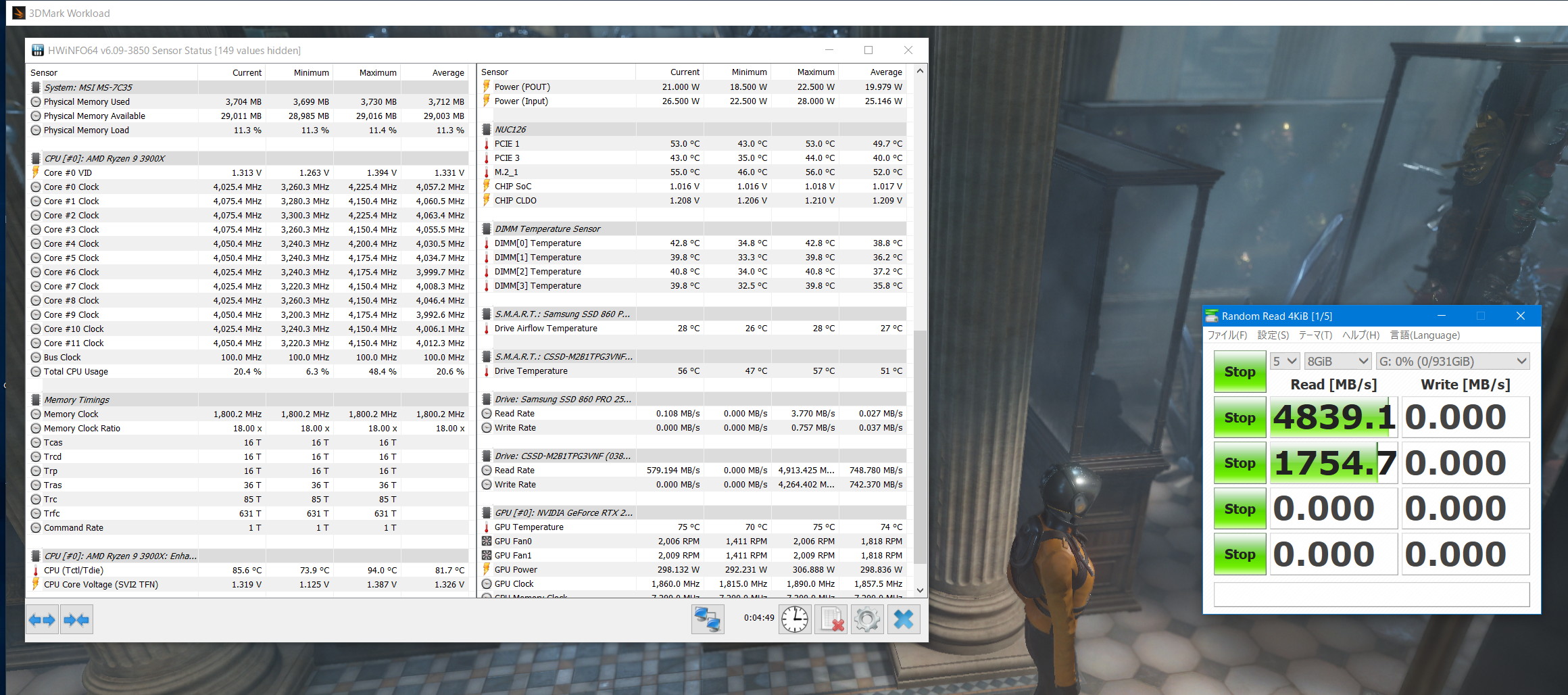Click the Drive: CSSD-M2B1TPG3VNF header
The height and width of the screenshot is (695, 1568).
693,456
